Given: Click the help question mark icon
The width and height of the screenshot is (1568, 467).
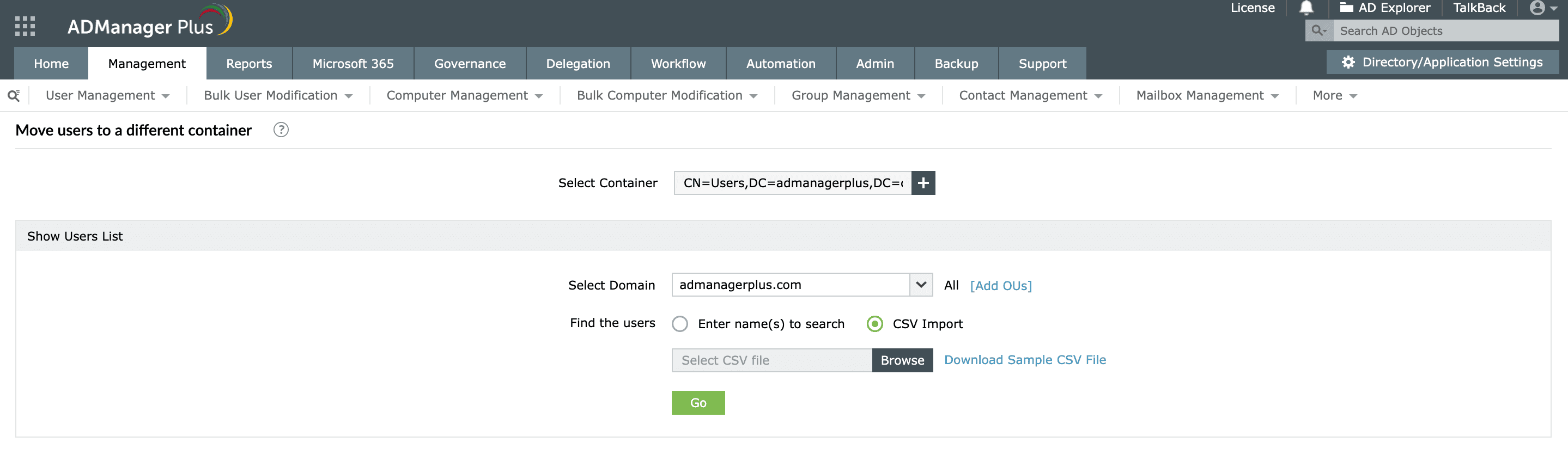Looking at the screenshot, I should pos(281,130).
